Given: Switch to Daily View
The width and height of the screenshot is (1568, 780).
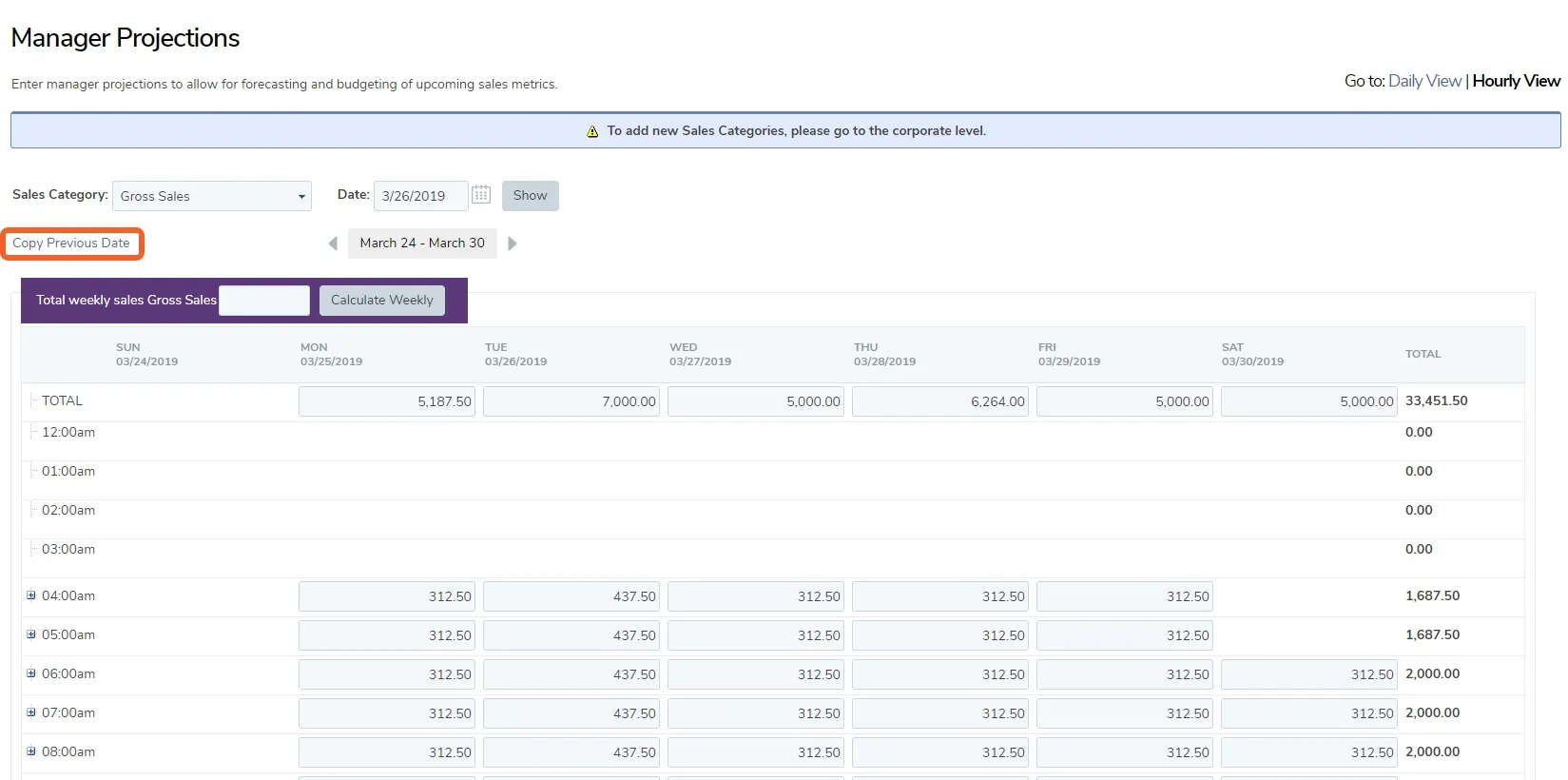Looking at the screenshot, I should coord(1424,81).
